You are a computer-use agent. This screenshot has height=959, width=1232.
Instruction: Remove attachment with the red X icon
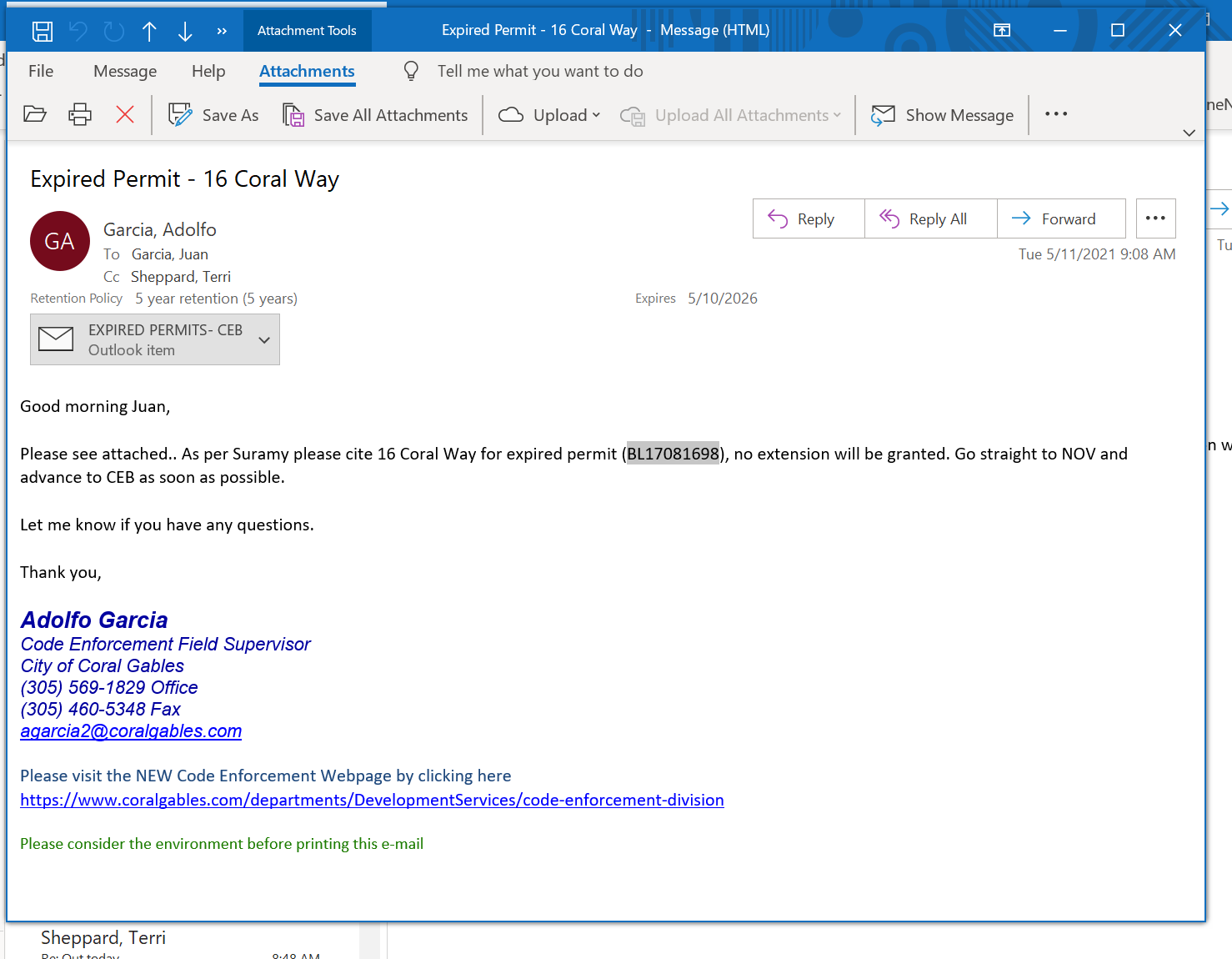(125, 115)
